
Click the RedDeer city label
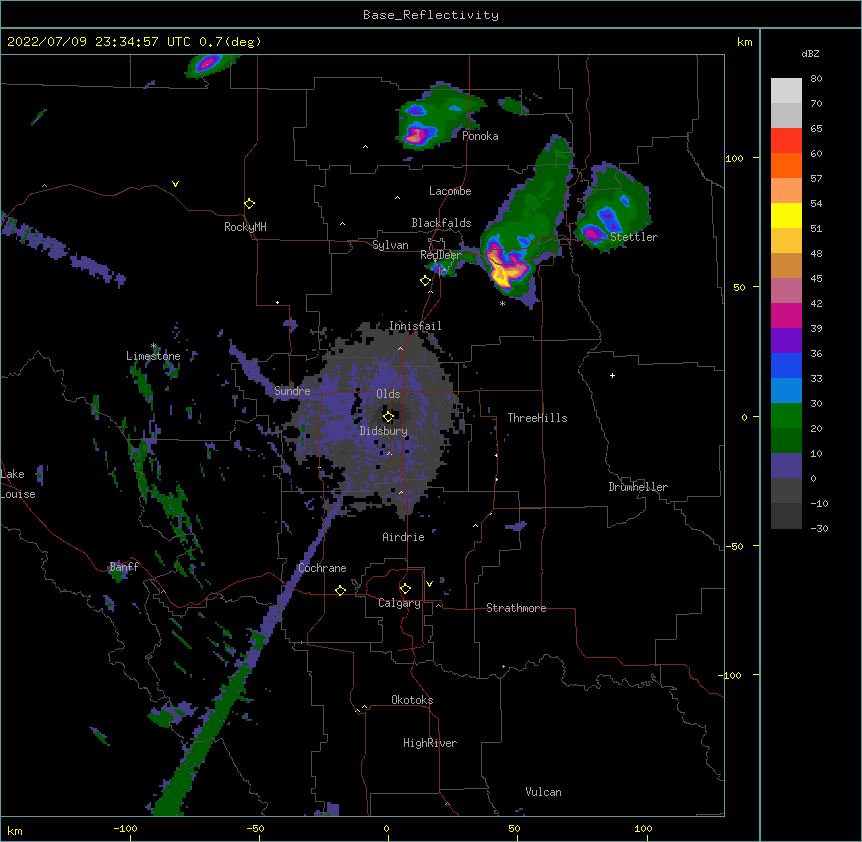pyautogui.click(x=441, y=255)
